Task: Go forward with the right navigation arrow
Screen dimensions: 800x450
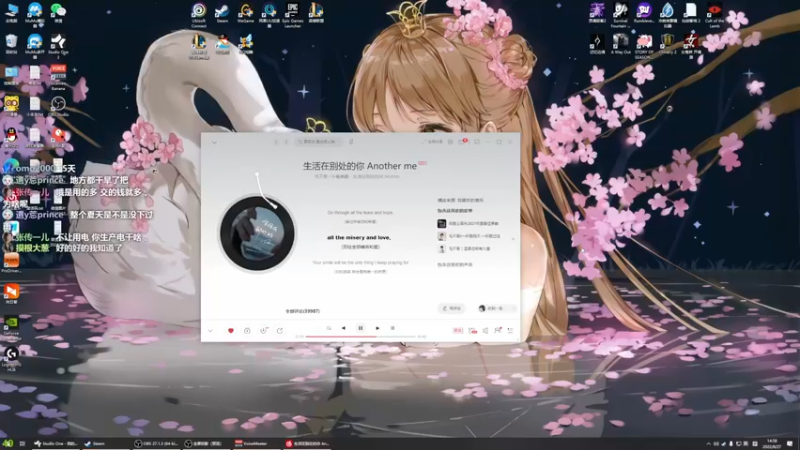Action: tap(286, 142)
